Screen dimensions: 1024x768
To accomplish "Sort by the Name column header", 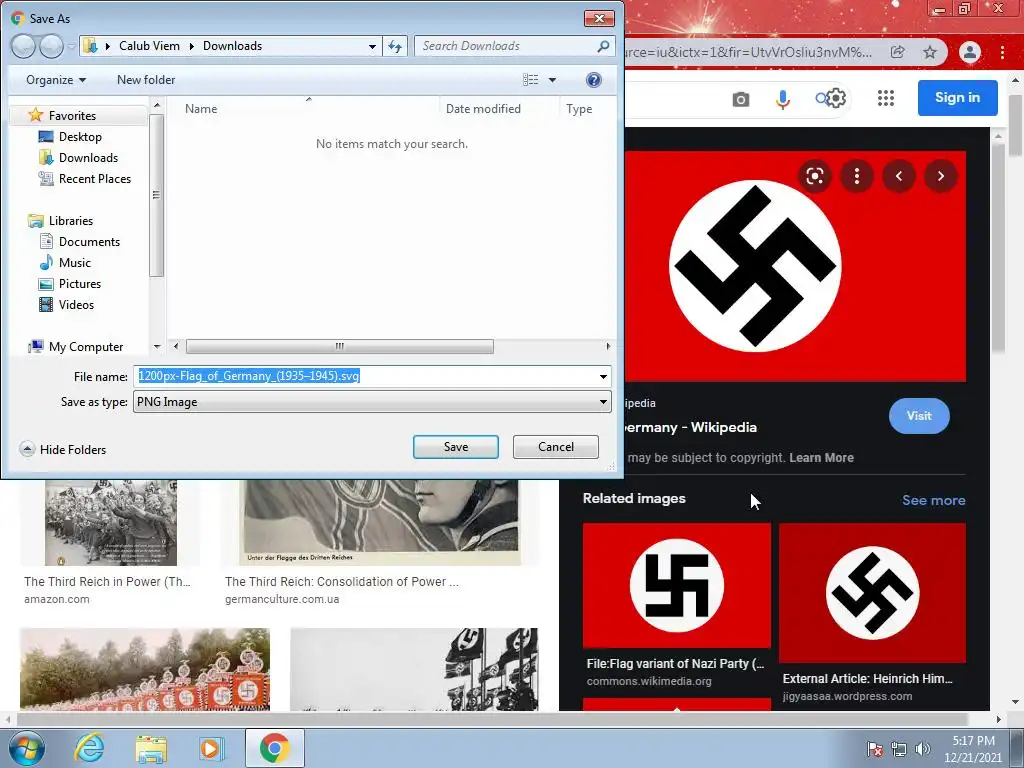I will tap(201, 109).
